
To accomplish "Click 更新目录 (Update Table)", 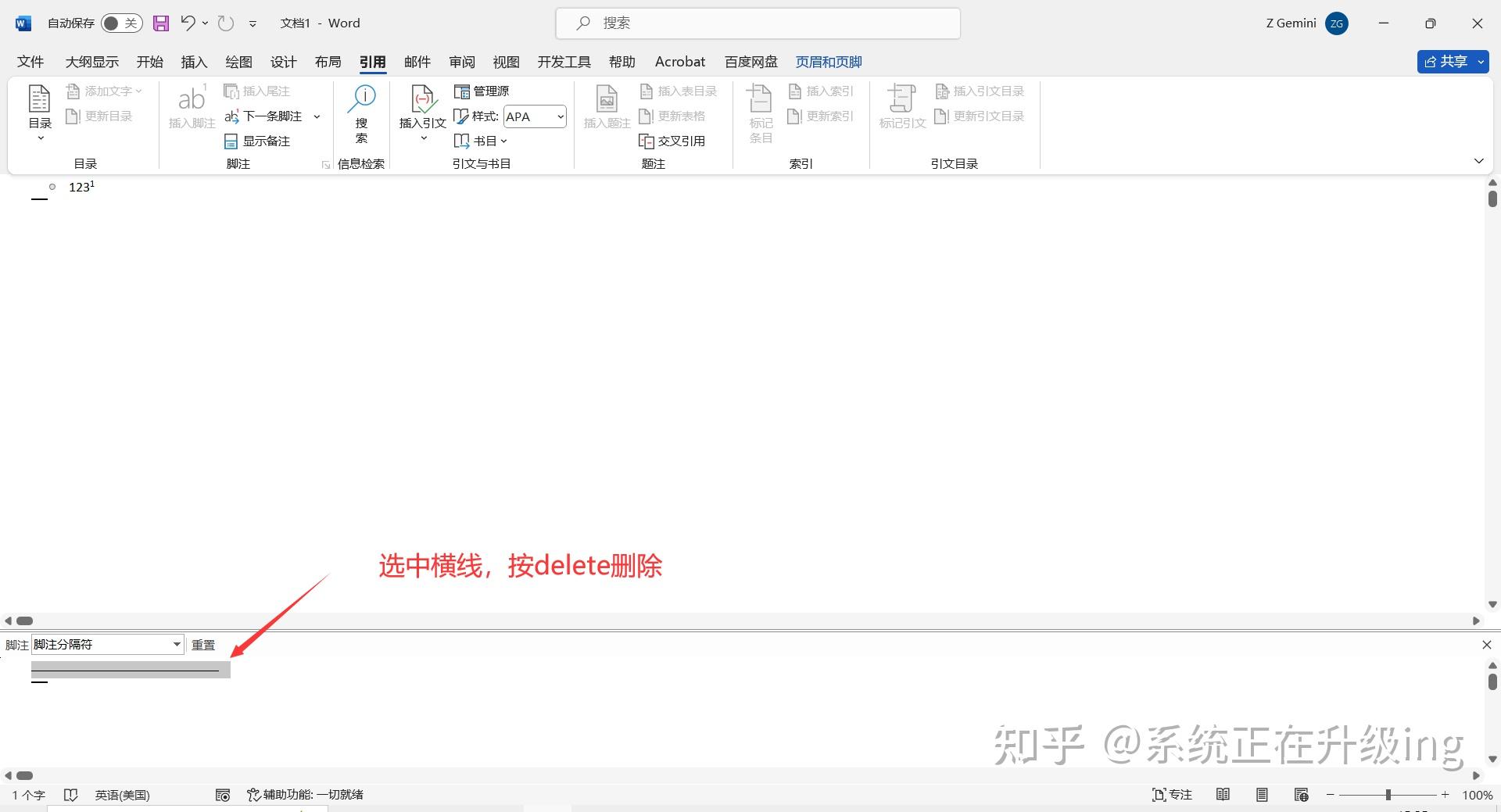I will coord(99,116).
